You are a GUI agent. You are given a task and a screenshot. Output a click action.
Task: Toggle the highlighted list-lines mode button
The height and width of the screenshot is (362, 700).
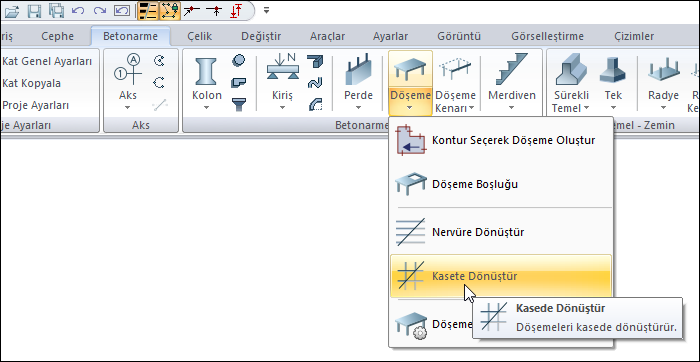(x=148, y=11)
